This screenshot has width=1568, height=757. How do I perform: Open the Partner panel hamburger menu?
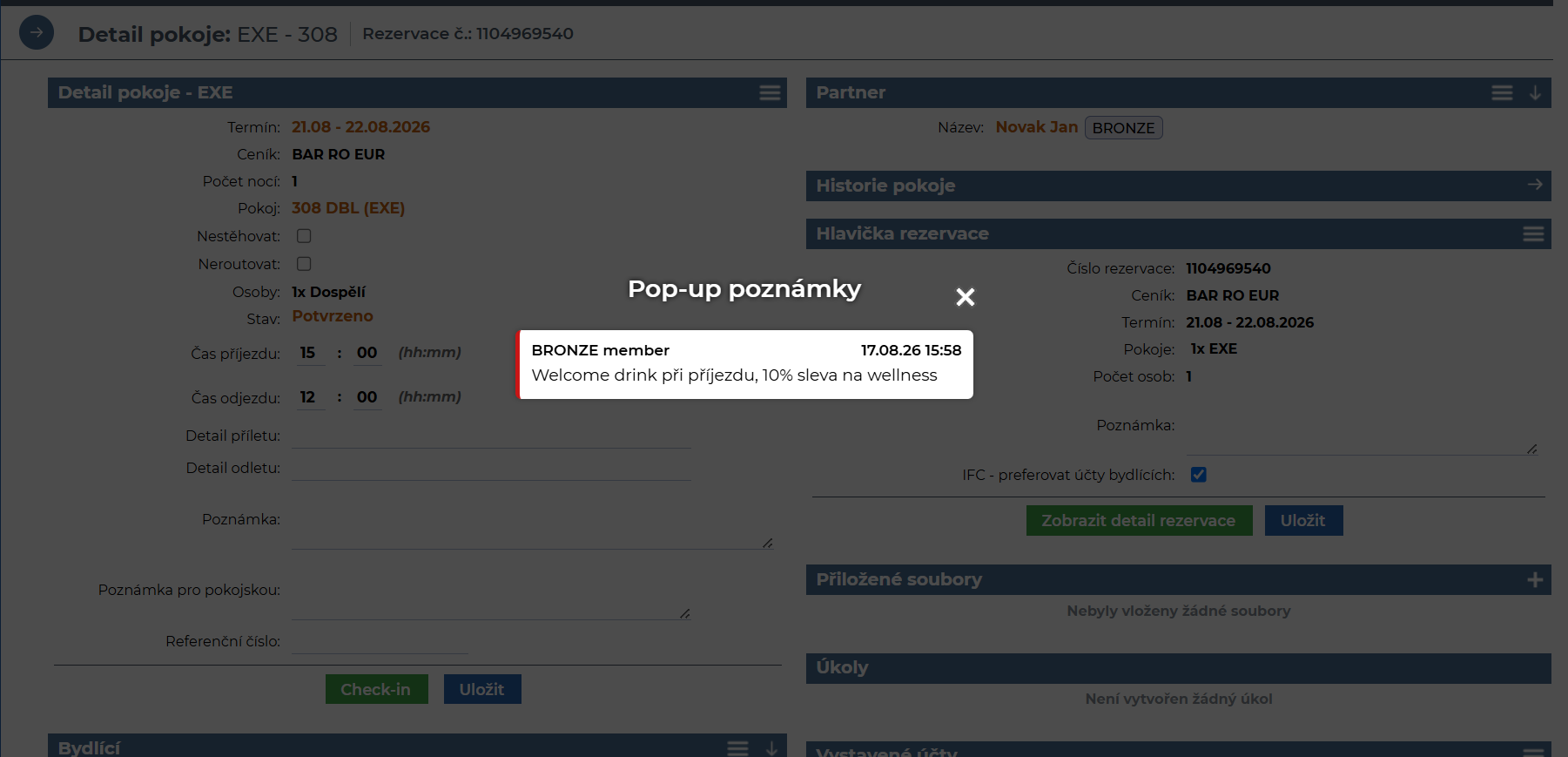1502,92
